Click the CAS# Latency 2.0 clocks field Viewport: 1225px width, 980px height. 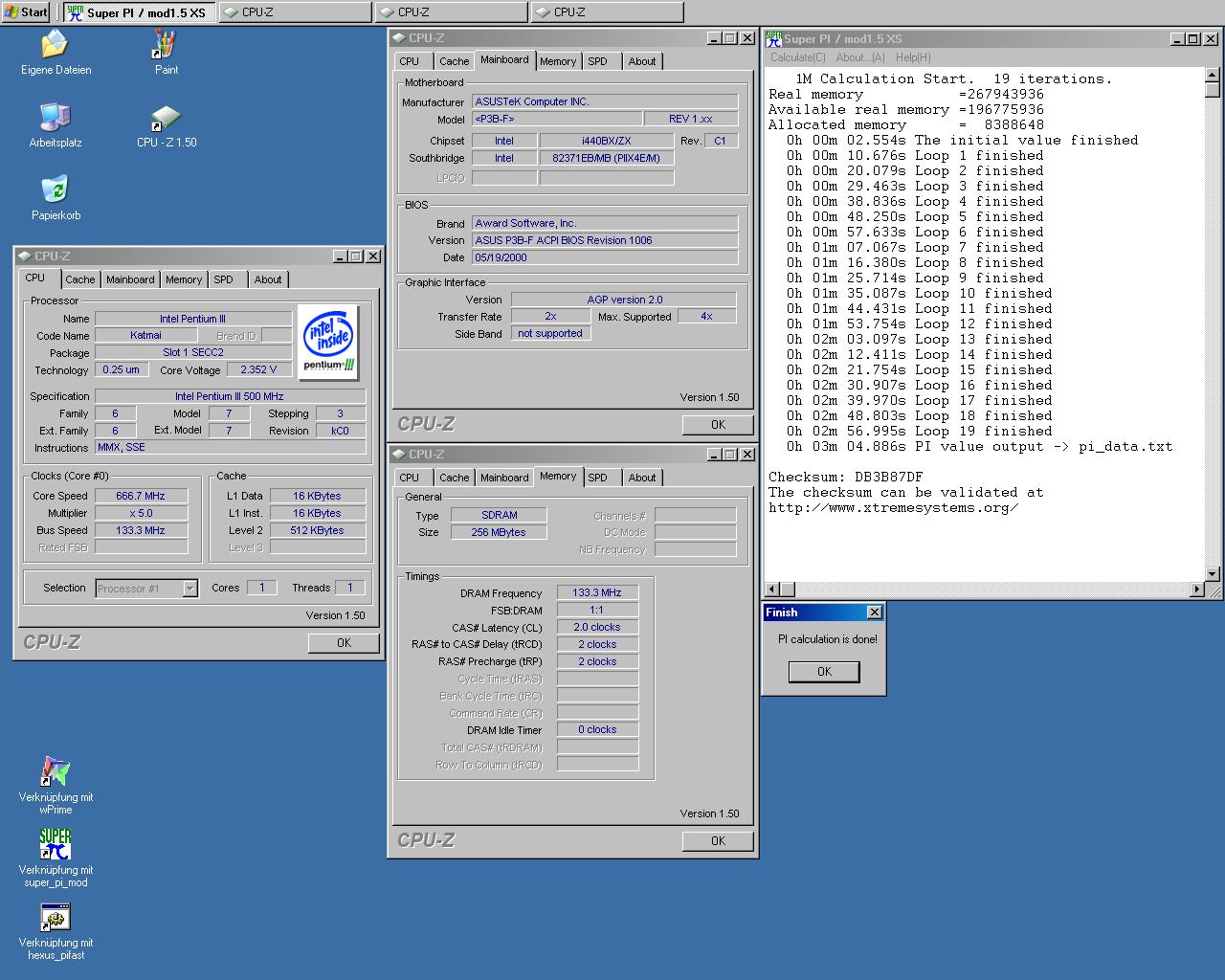[x=597, y=627]
